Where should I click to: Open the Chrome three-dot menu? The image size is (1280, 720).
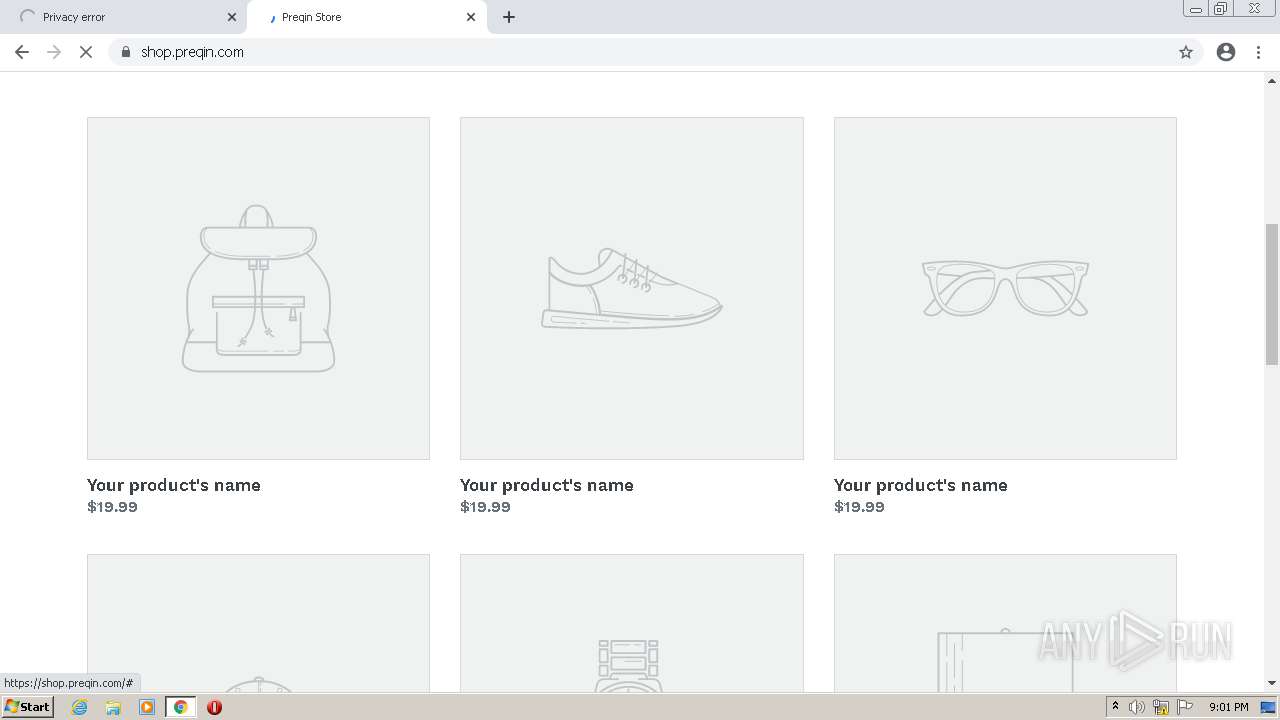pyautogui.click(x=1259, y=52)
